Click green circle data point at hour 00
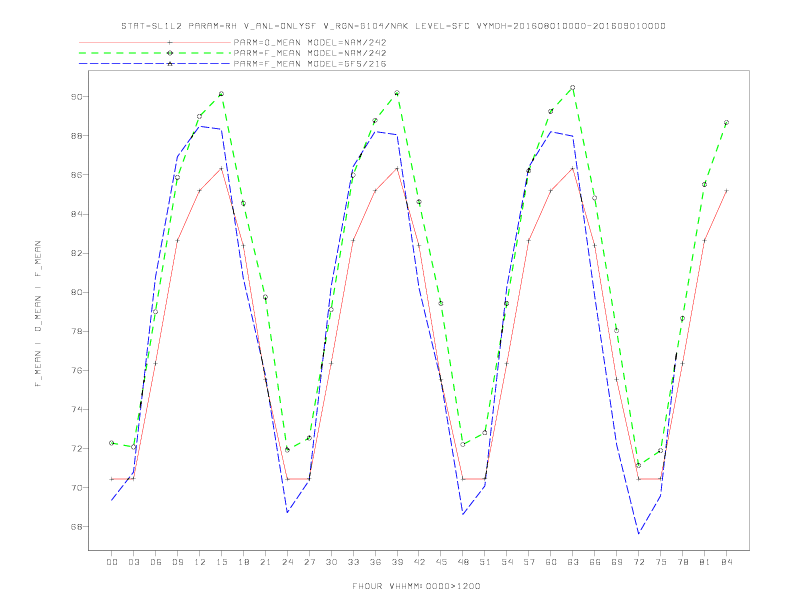 pyautogui.click(x=112, y=443)
